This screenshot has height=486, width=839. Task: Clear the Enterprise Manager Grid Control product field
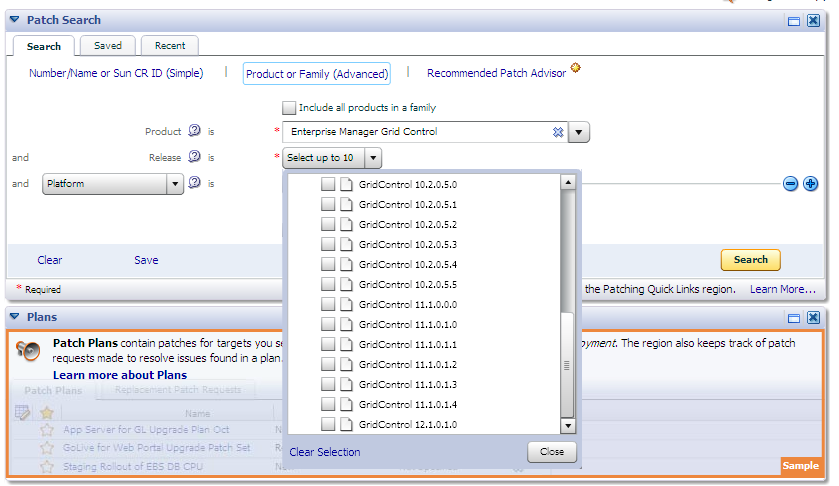(x=558, y=132)
